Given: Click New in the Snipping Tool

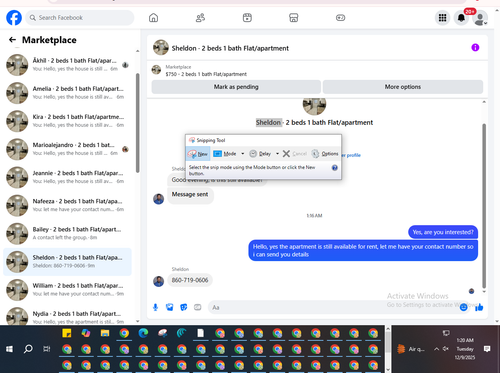Looking at the screenshot, I should tap(198, 154).
